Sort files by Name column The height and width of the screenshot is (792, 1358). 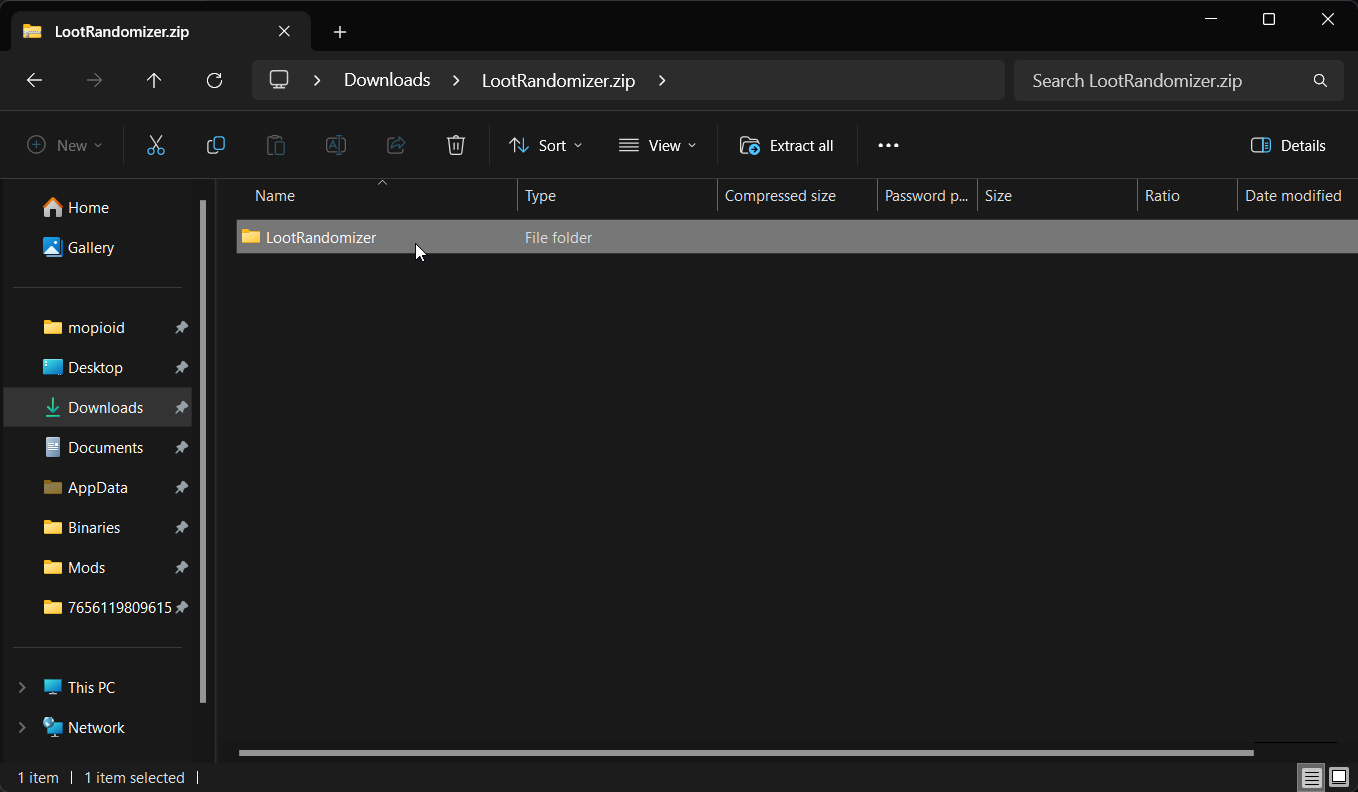[275, 195]
